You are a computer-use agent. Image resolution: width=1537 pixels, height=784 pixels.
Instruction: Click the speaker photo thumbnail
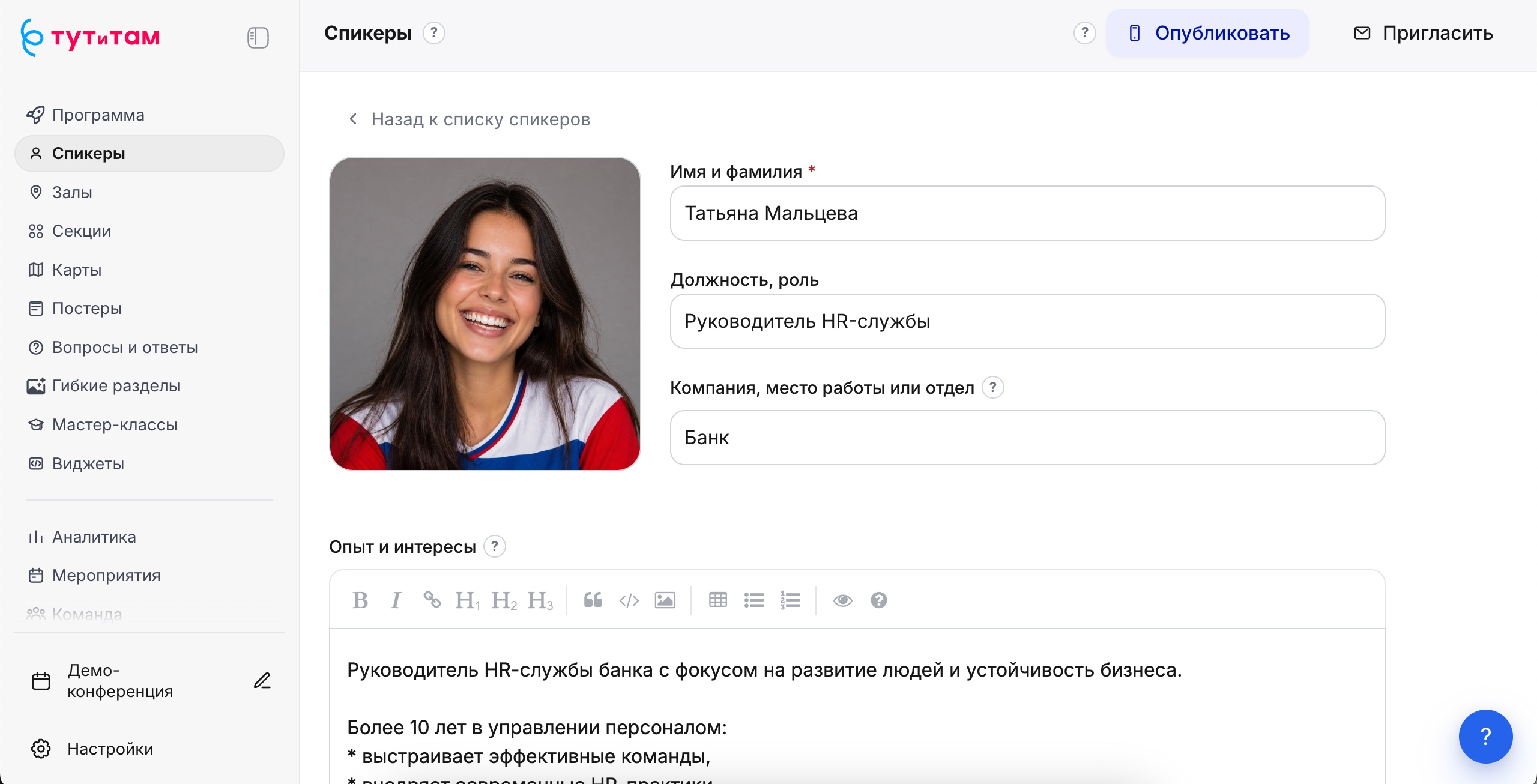(x=485, y=313)
